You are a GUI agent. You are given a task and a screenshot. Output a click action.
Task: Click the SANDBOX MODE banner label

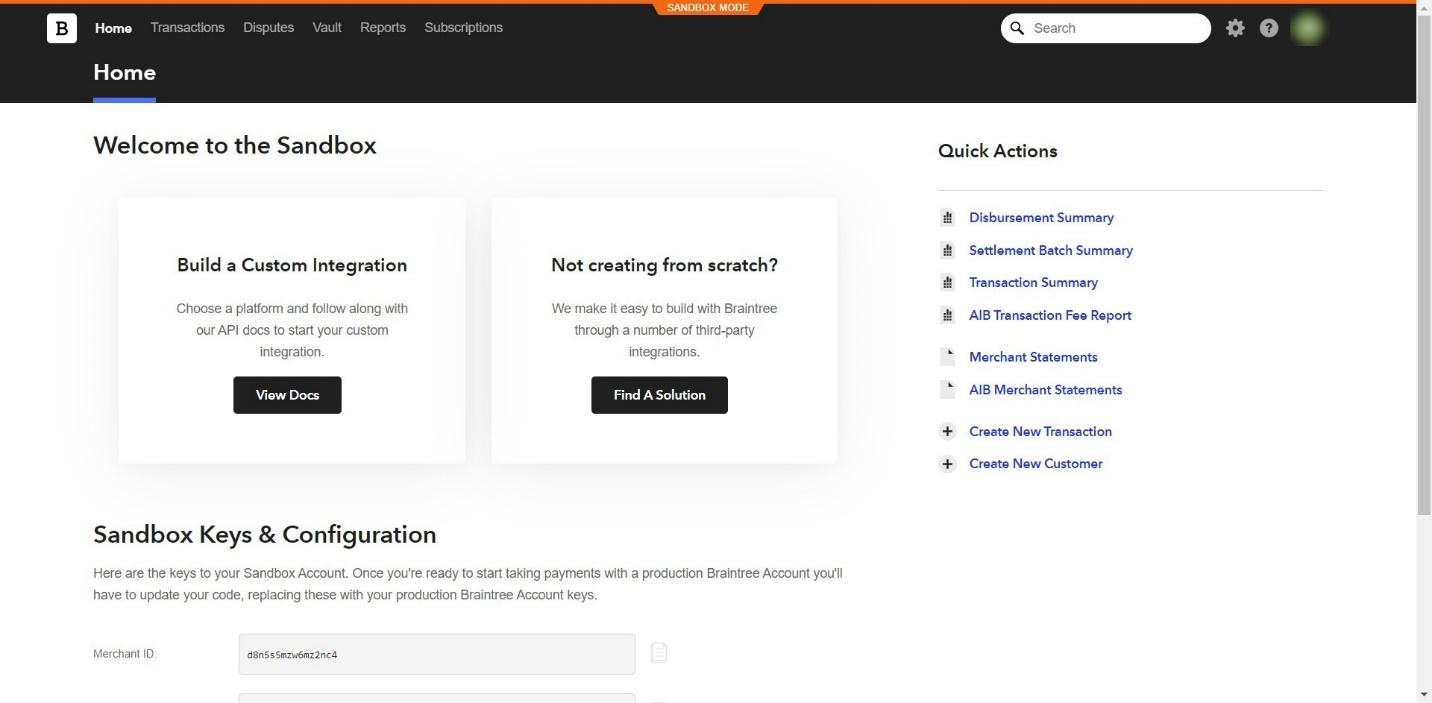pos(707,8)
